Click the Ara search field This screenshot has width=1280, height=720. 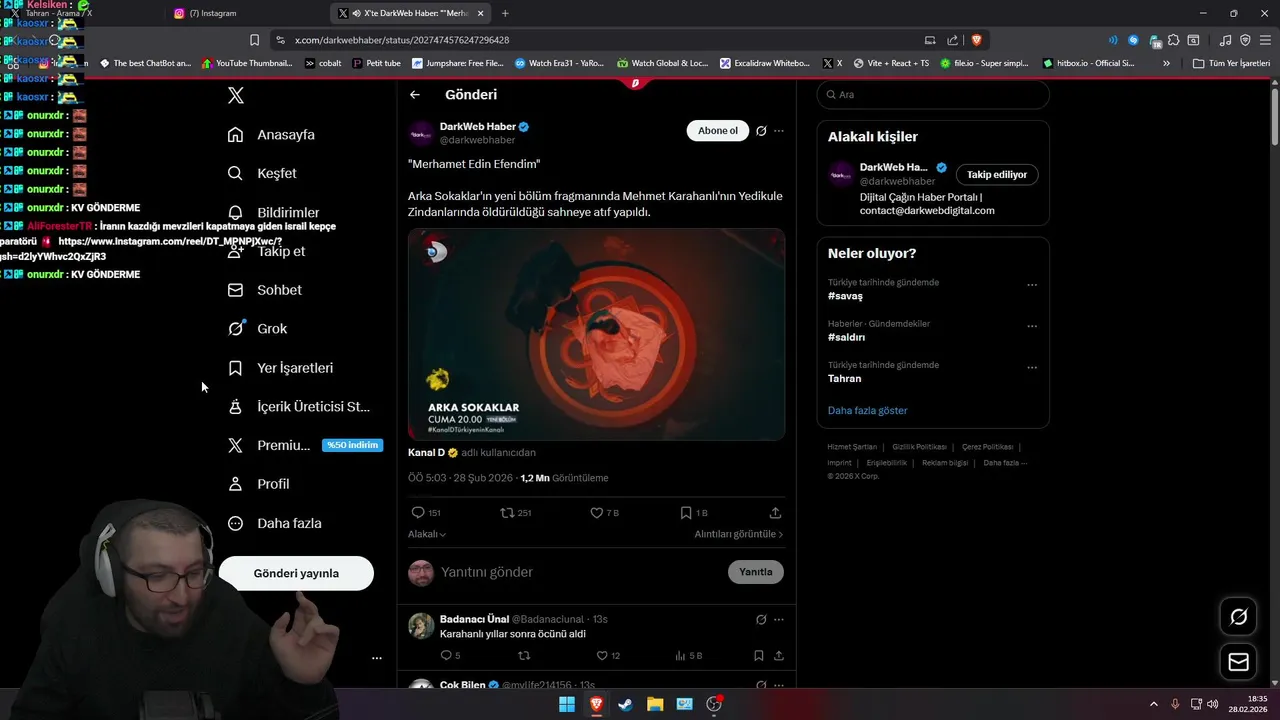[933, 94]
